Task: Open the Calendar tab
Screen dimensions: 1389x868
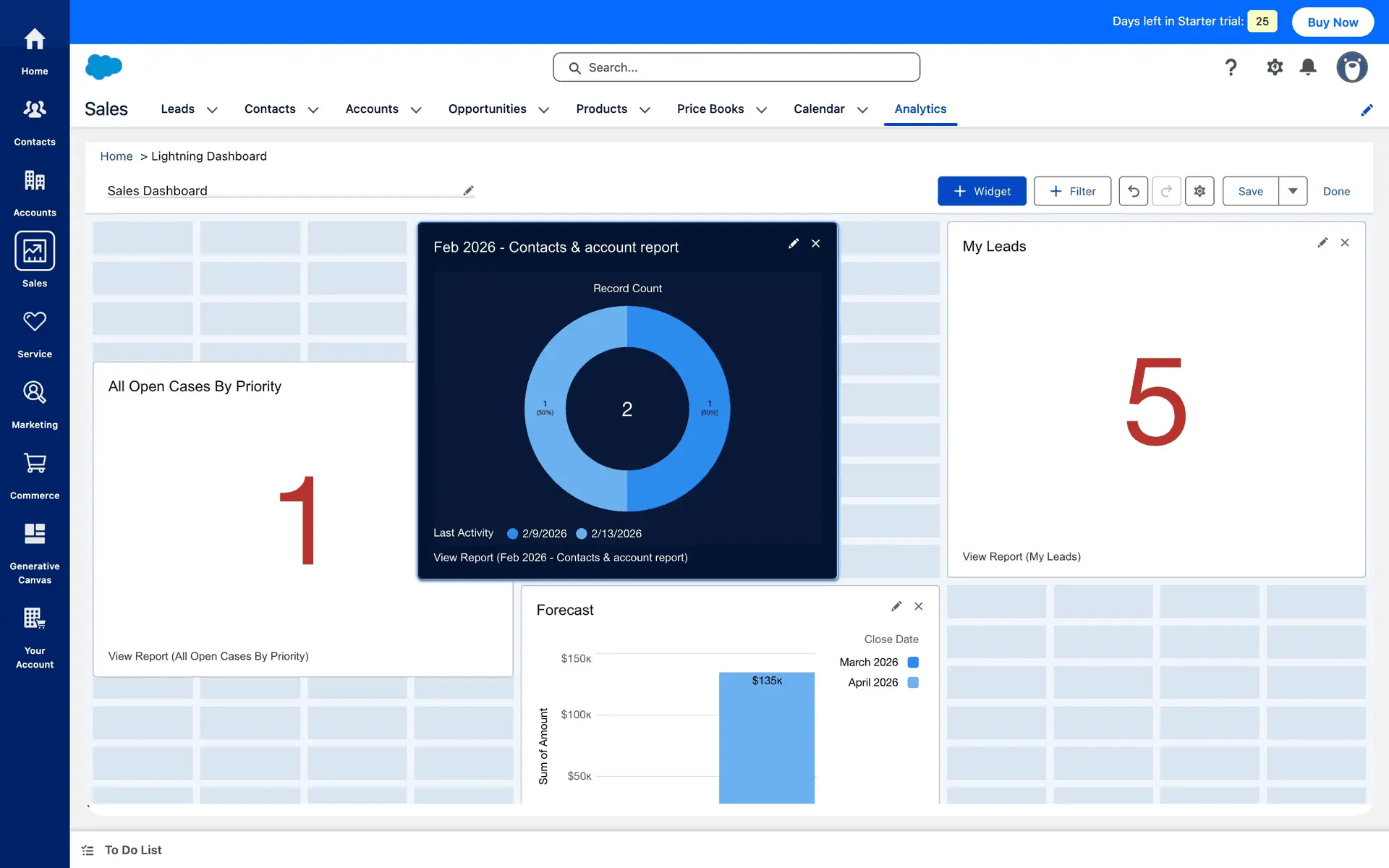Action: (819, 109)
